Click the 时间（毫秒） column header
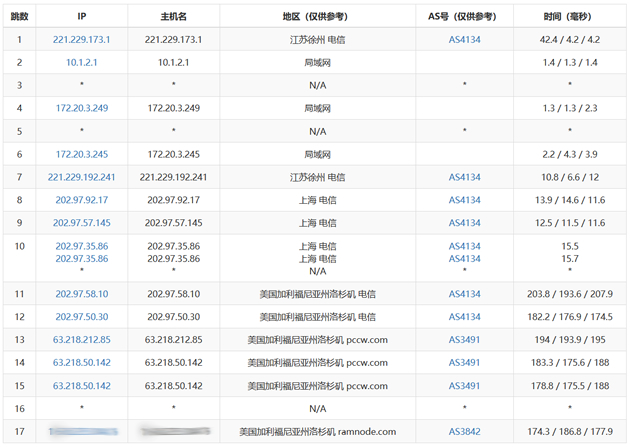630x447 pixels. [x=570, y=17]
